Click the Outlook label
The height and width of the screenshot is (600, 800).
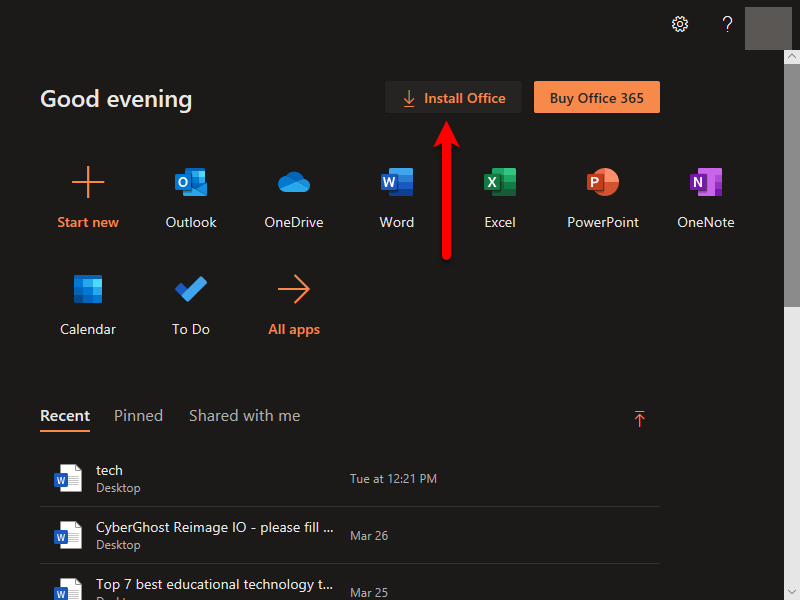coord(191,222)
